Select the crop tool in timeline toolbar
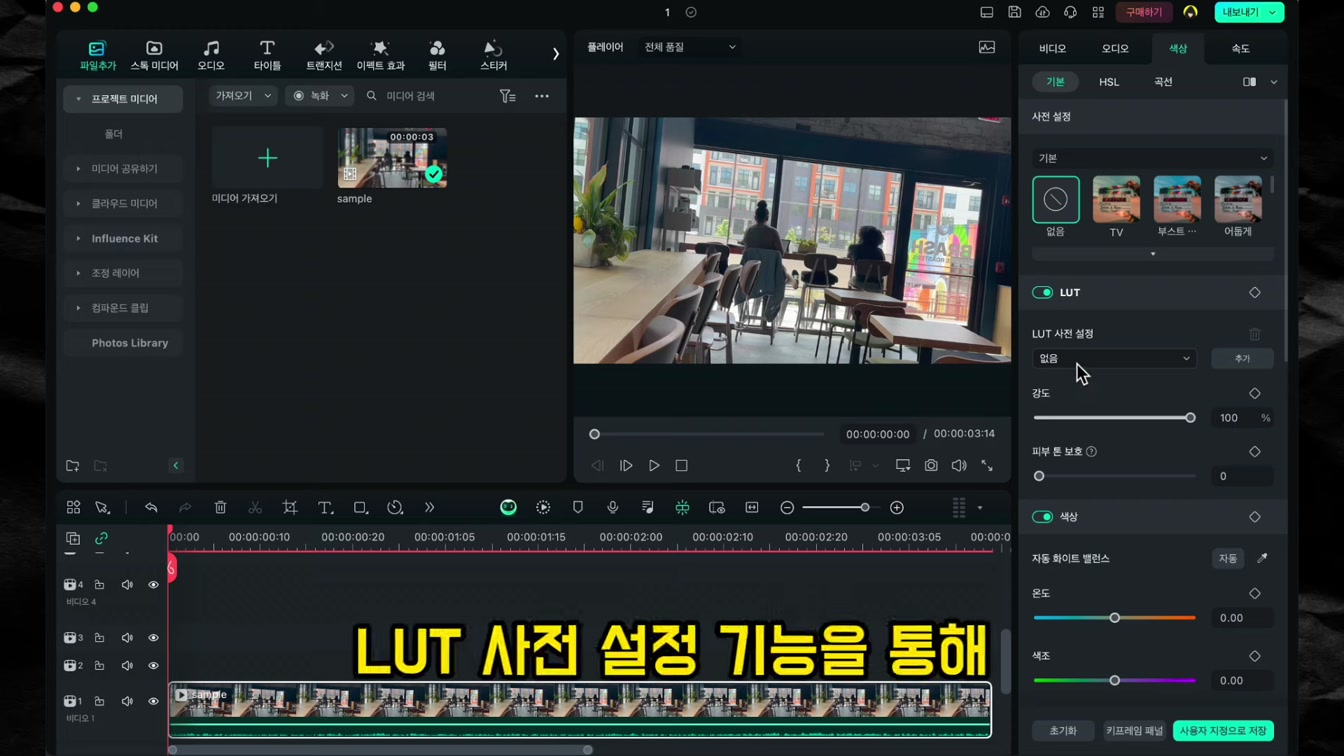 coord(290,508)
